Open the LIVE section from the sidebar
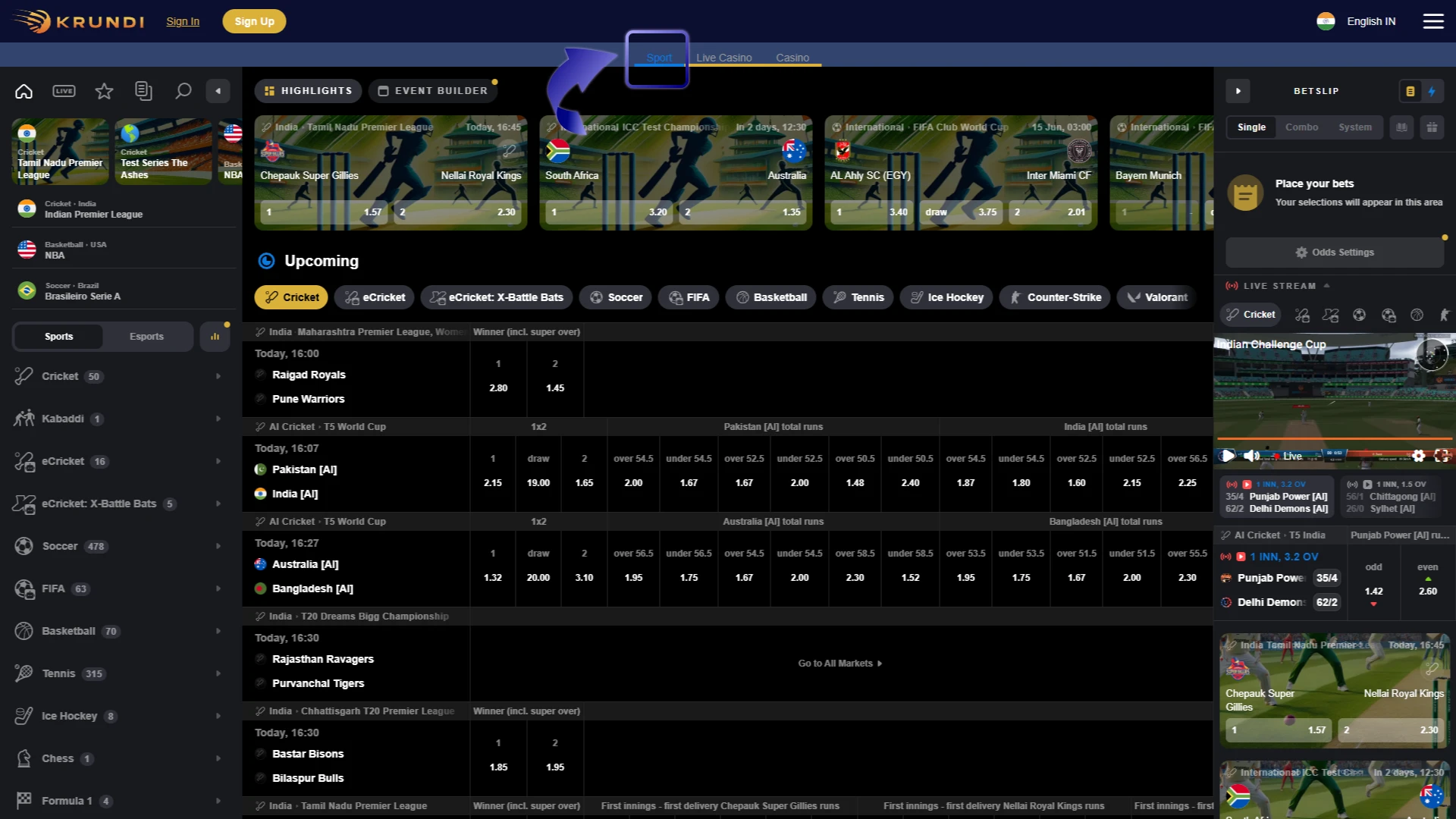Screen dimensions: 1456x819 [x=64, y=90]
